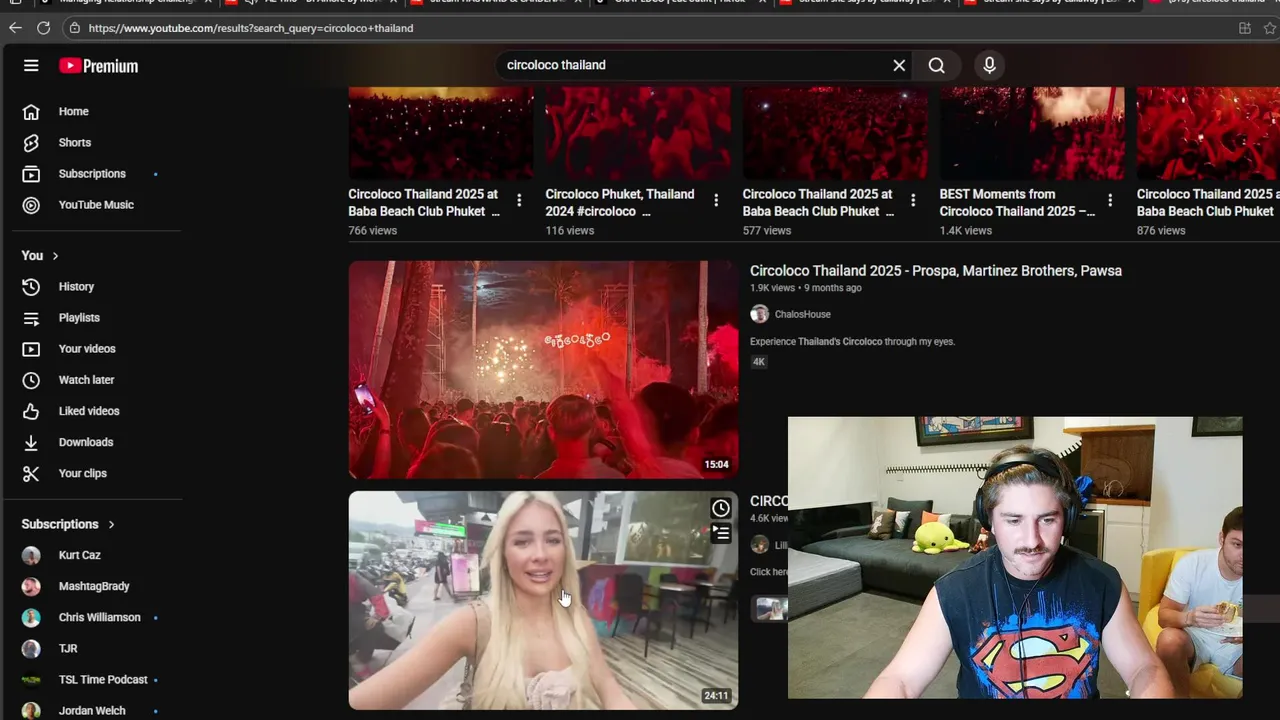Open Subscriptions in sidebar
Image resolution: width=1280 pixels, height=720 pixels.
point(92,173)
